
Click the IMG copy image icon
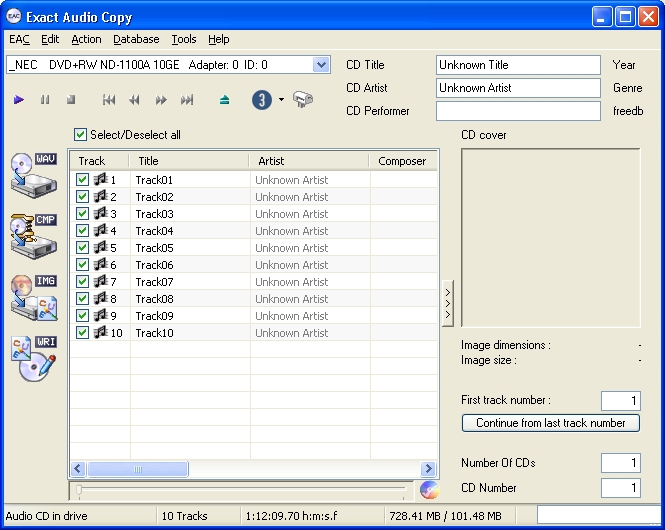click(x=34, y=298)
